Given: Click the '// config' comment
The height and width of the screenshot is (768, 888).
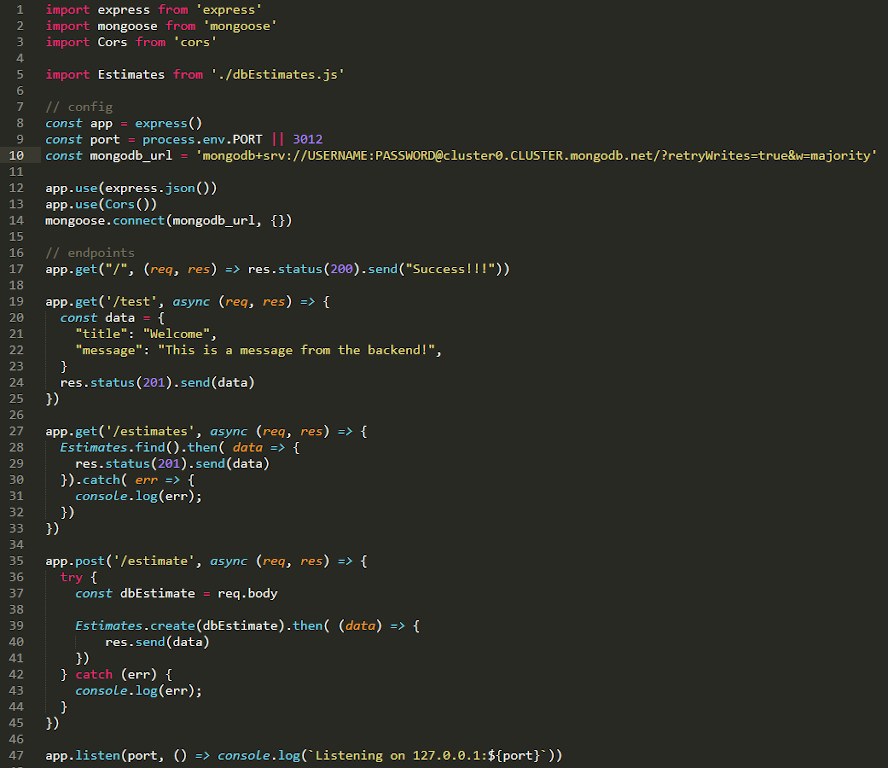Looking at the screenshot, I should tap(79, 107).
